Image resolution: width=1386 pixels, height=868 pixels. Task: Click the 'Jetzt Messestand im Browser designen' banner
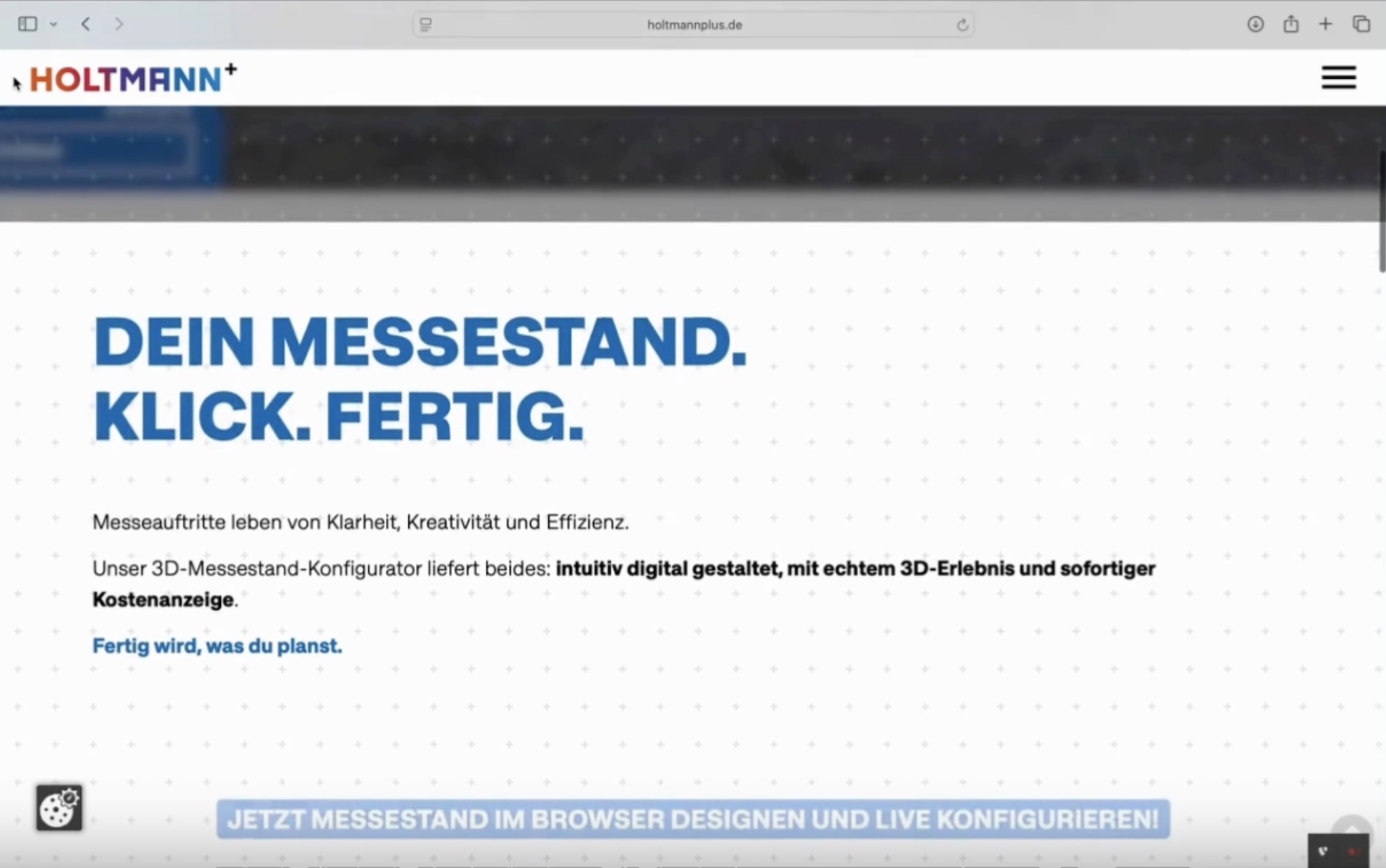(x=692, y=819)
